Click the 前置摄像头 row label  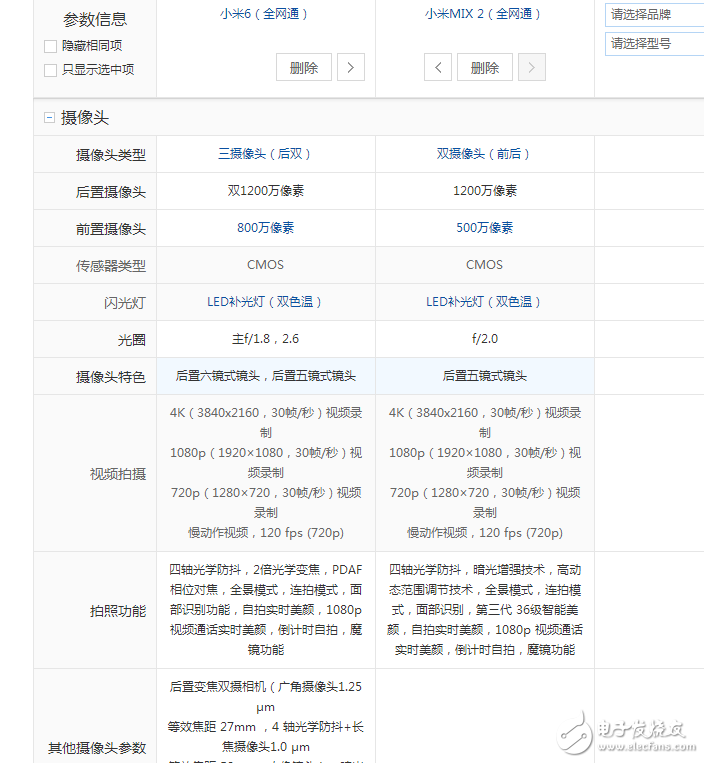tap(111, 229)
